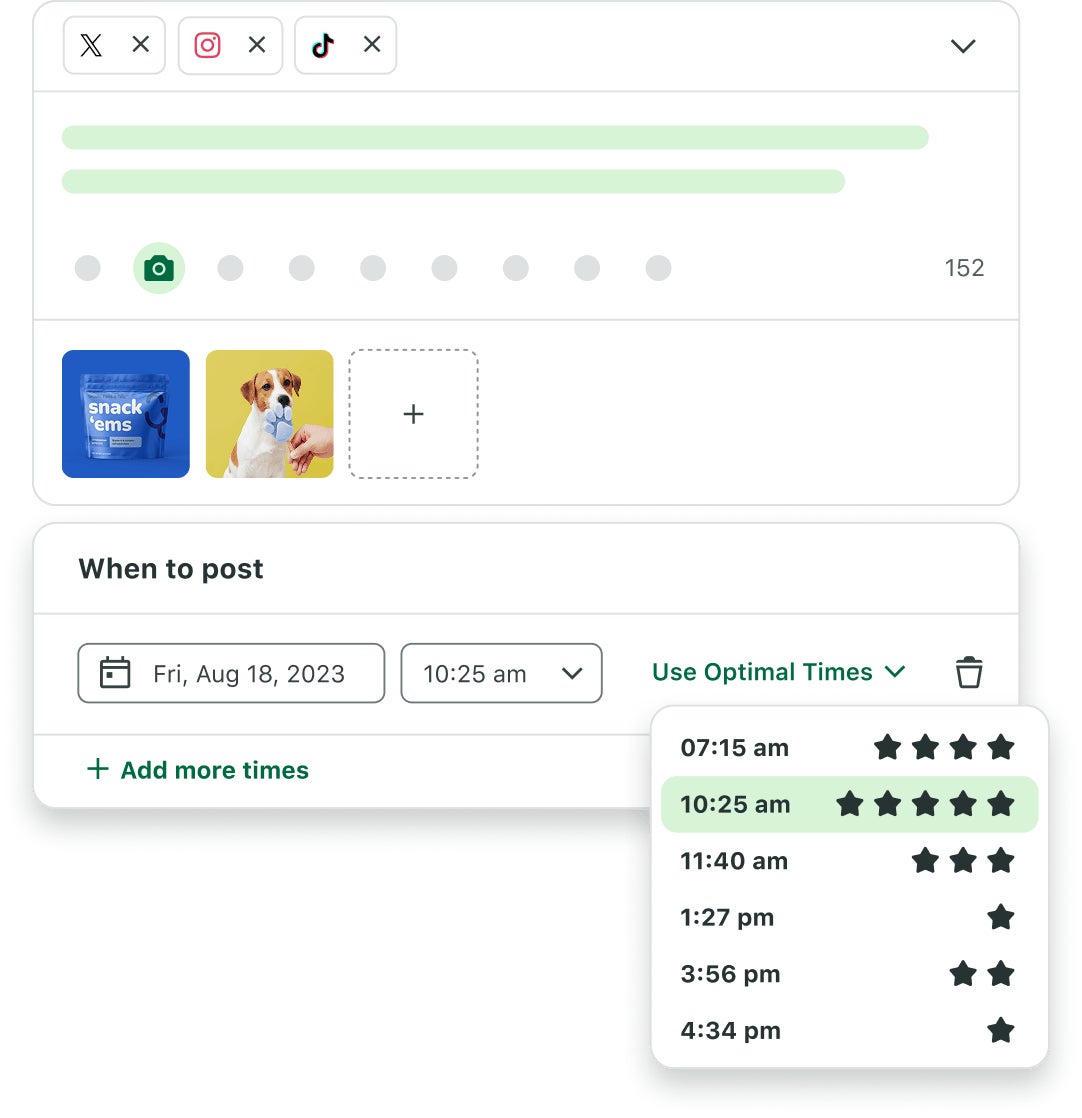Collapse the post composer with the top chevron
The height and width of the screenshot is (1118, 1082).
pyautogui.click(x=962, y=46)
